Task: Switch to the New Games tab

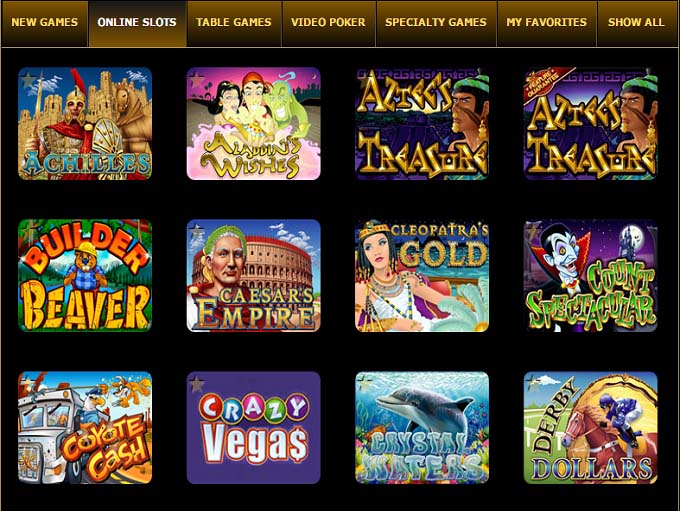Action: (45, 23)
